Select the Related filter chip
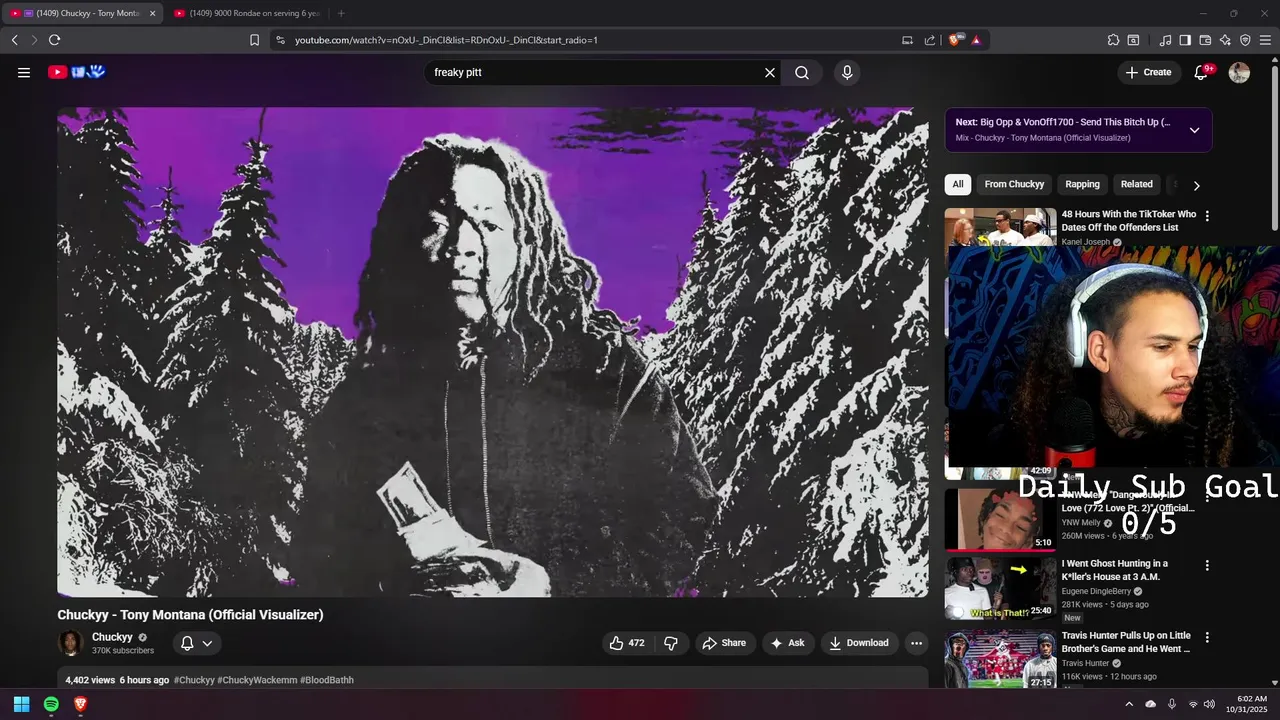 [x=1136, y=184]
